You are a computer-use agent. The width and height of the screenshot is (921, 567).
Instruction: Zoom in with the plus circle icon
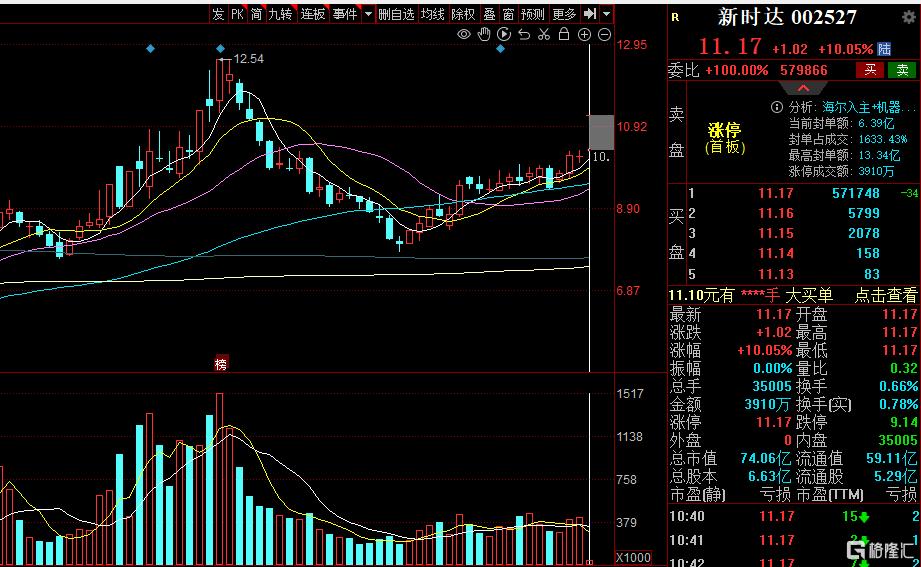(585, 35)
